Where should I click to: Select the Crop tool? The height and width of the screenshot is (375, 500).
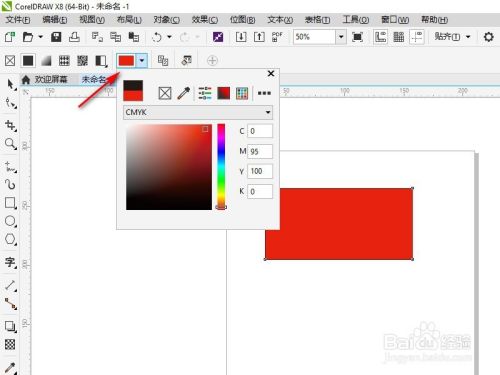[10, 126]
